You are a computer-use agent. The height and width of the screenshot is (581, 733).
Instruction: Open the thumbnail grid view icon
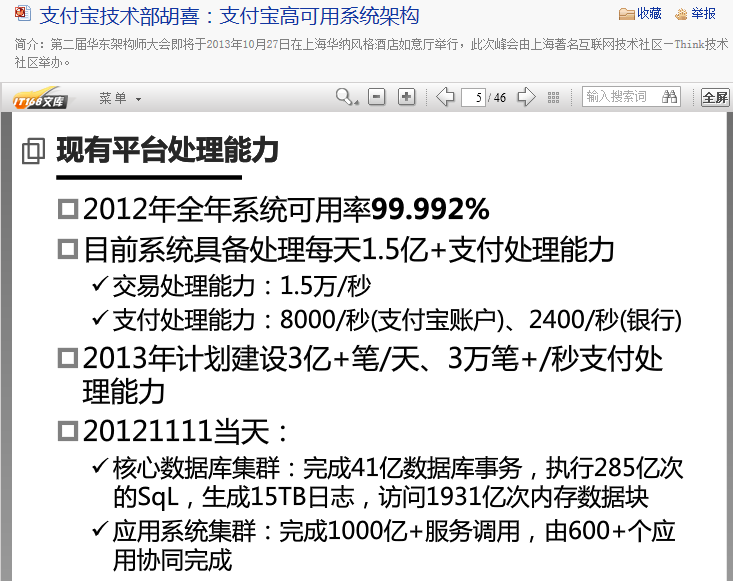click(553, 97)
